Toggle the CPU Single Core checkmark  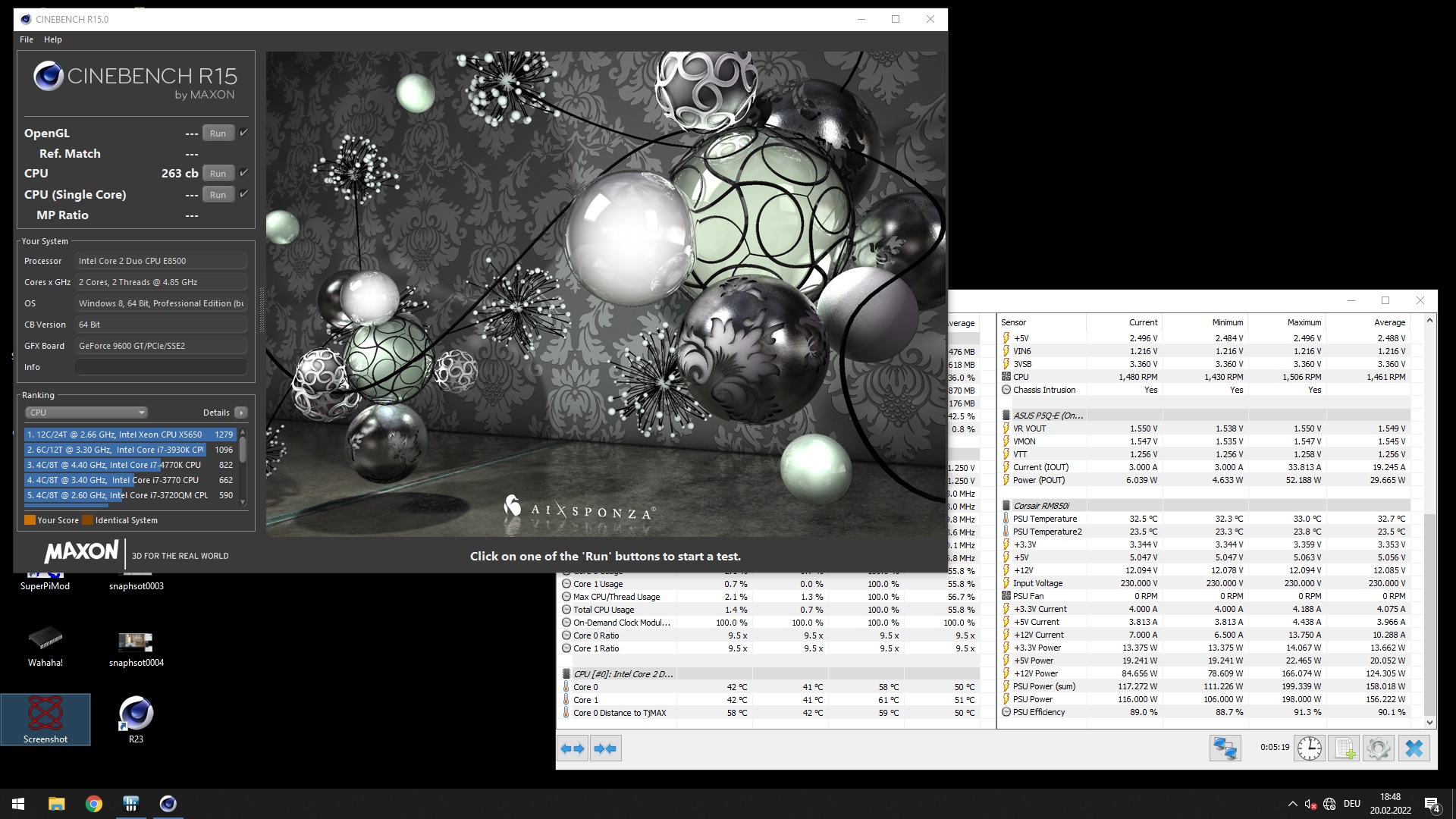click(x=243, y=194)
